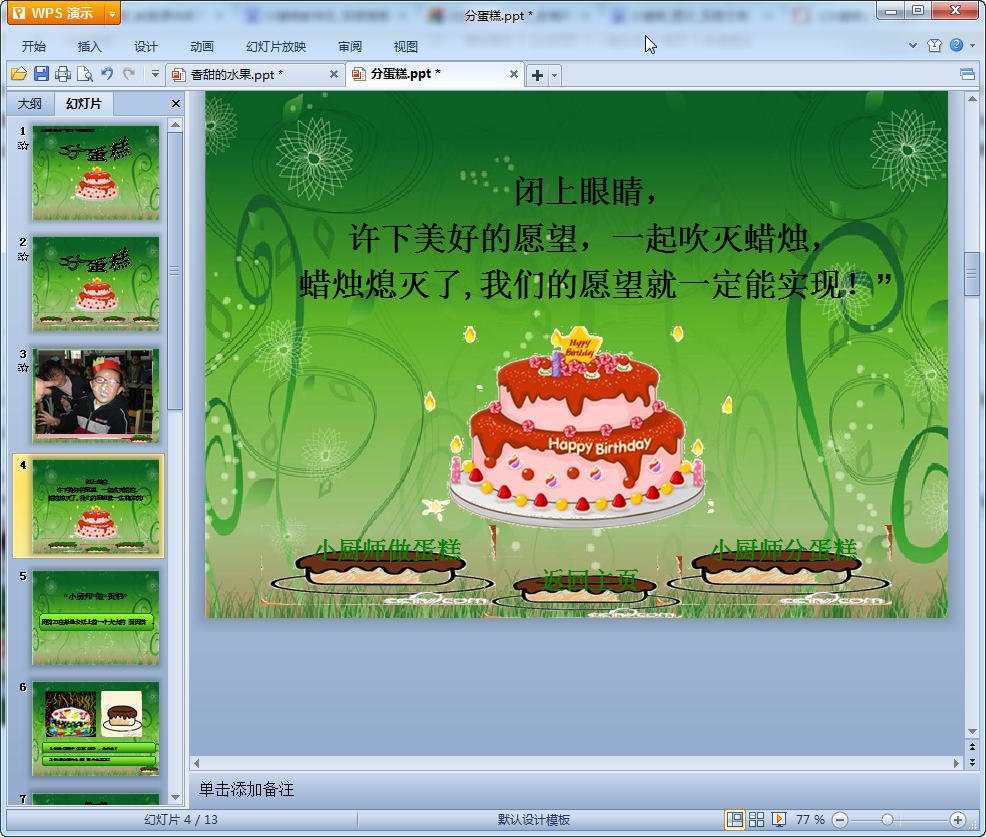This screenshot has width=986, height=837.
Task: Click the Open folder toolbar icon
Action: tap(19, 74)
